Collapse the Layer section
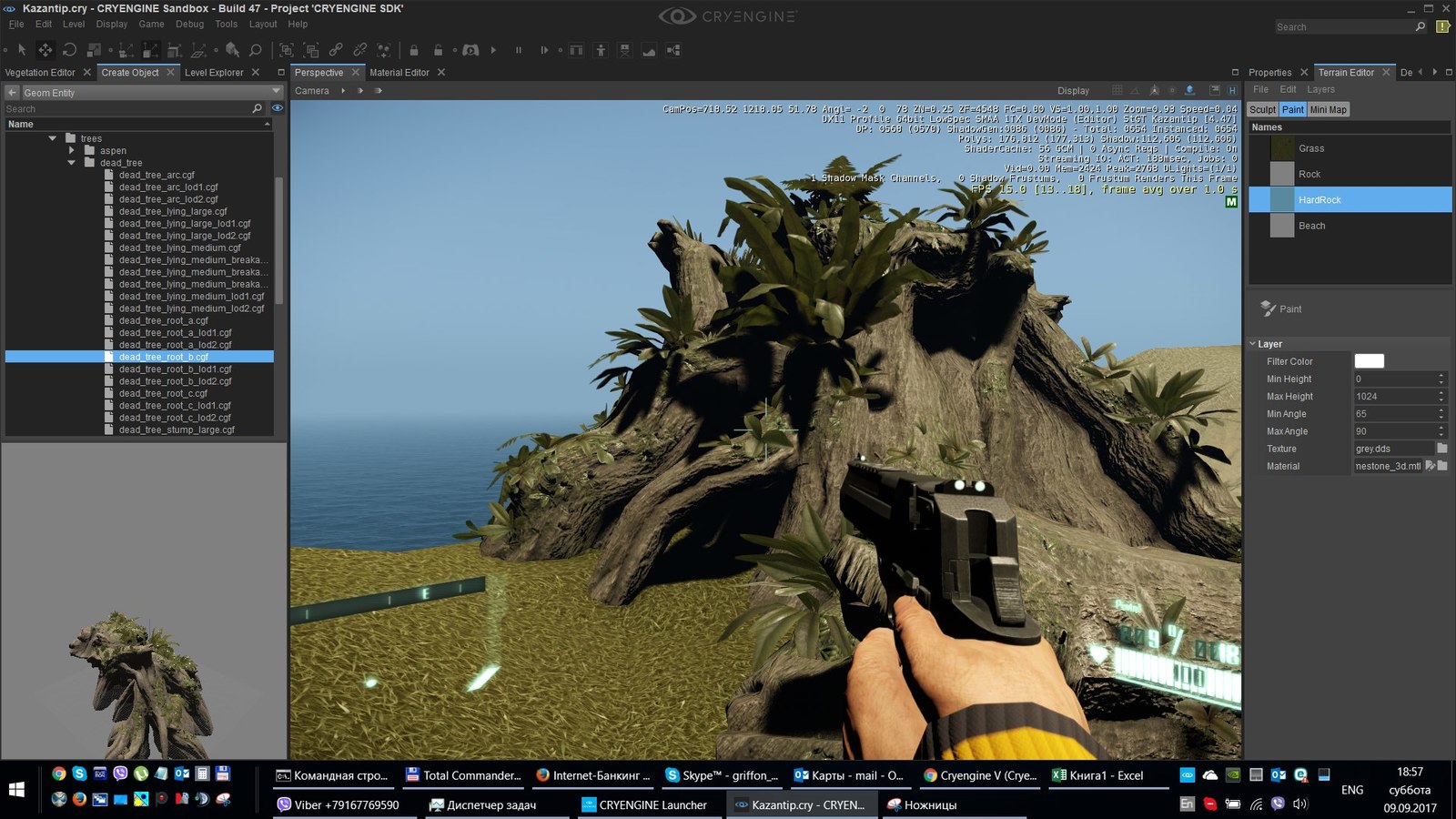The image size is (1456, 819). pos(1253,344)
